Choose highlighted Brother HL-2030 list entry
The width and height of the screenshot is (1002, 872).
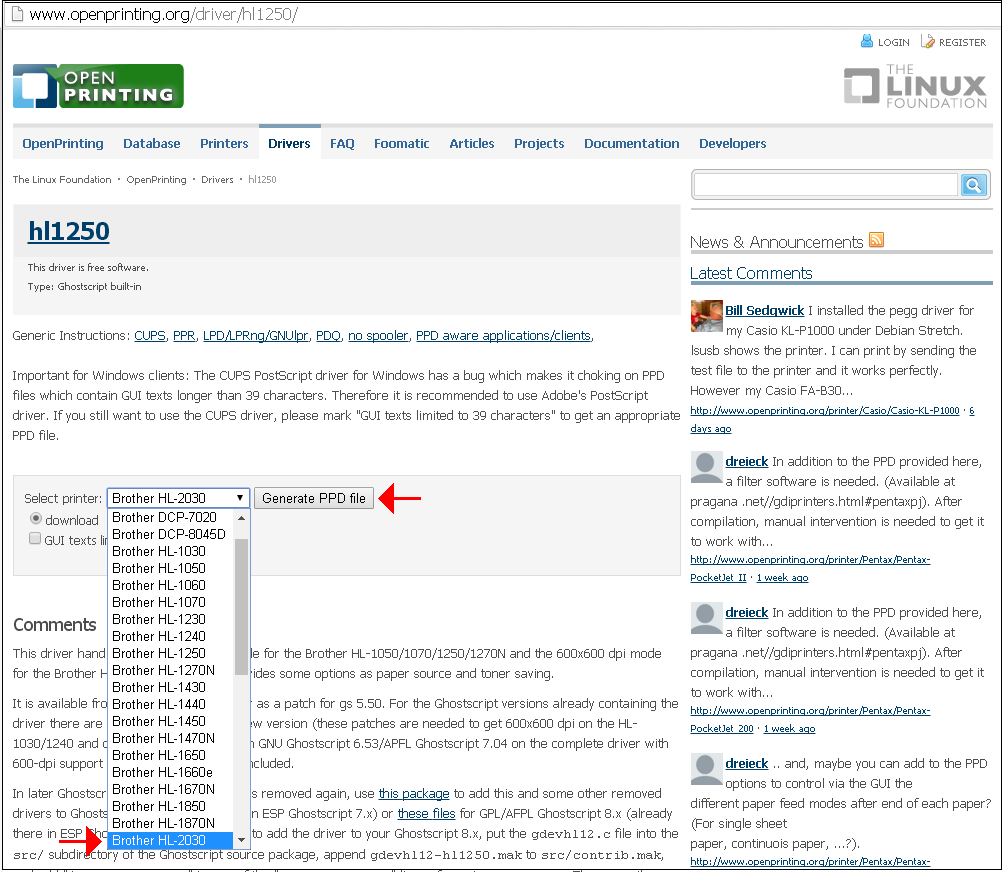coord(171,841)
